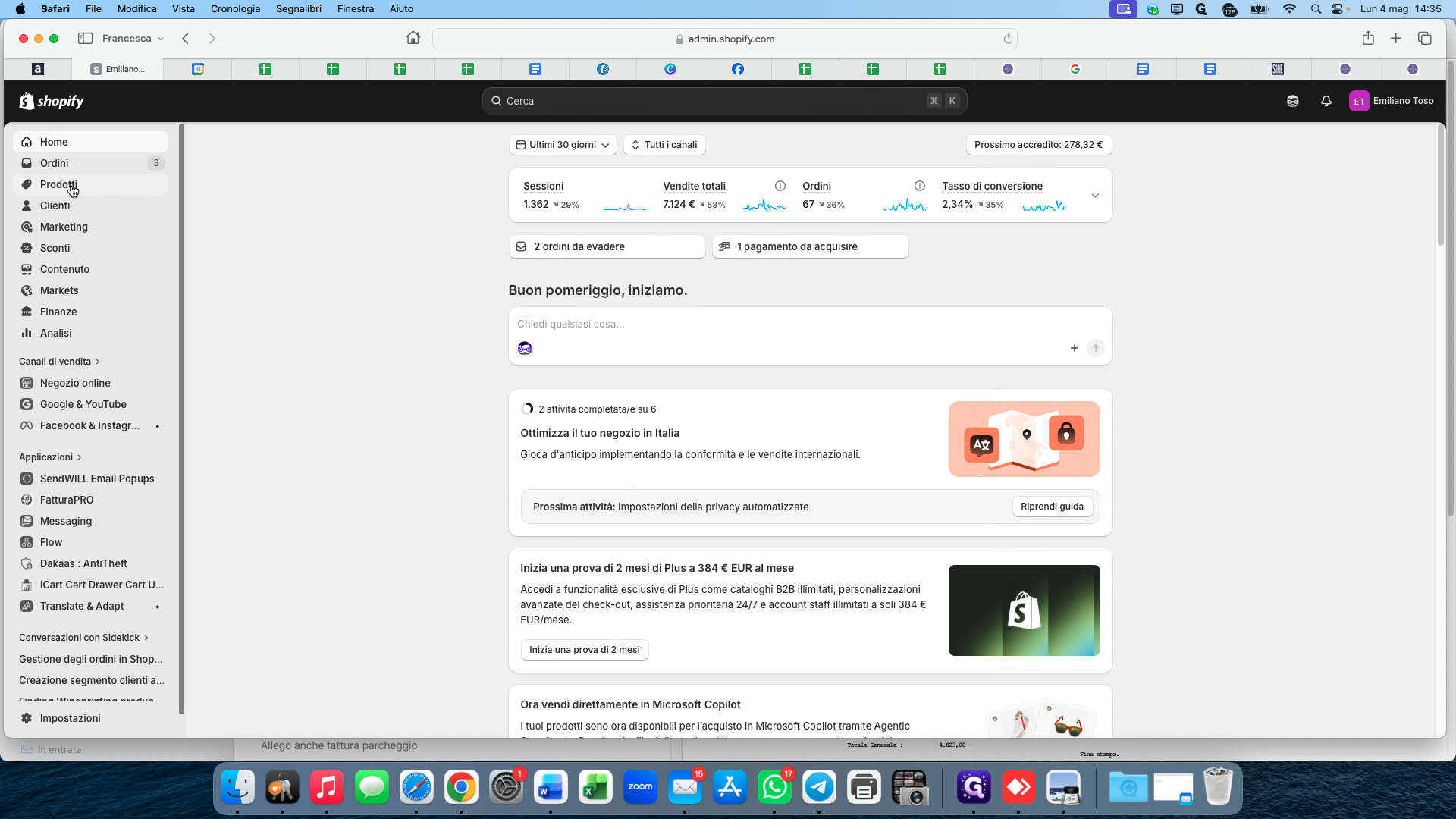Image resolution: width=1456 pixels, height=819 pixels.
Task: Open the 2 ordini da evadere card
Action: 607,246
